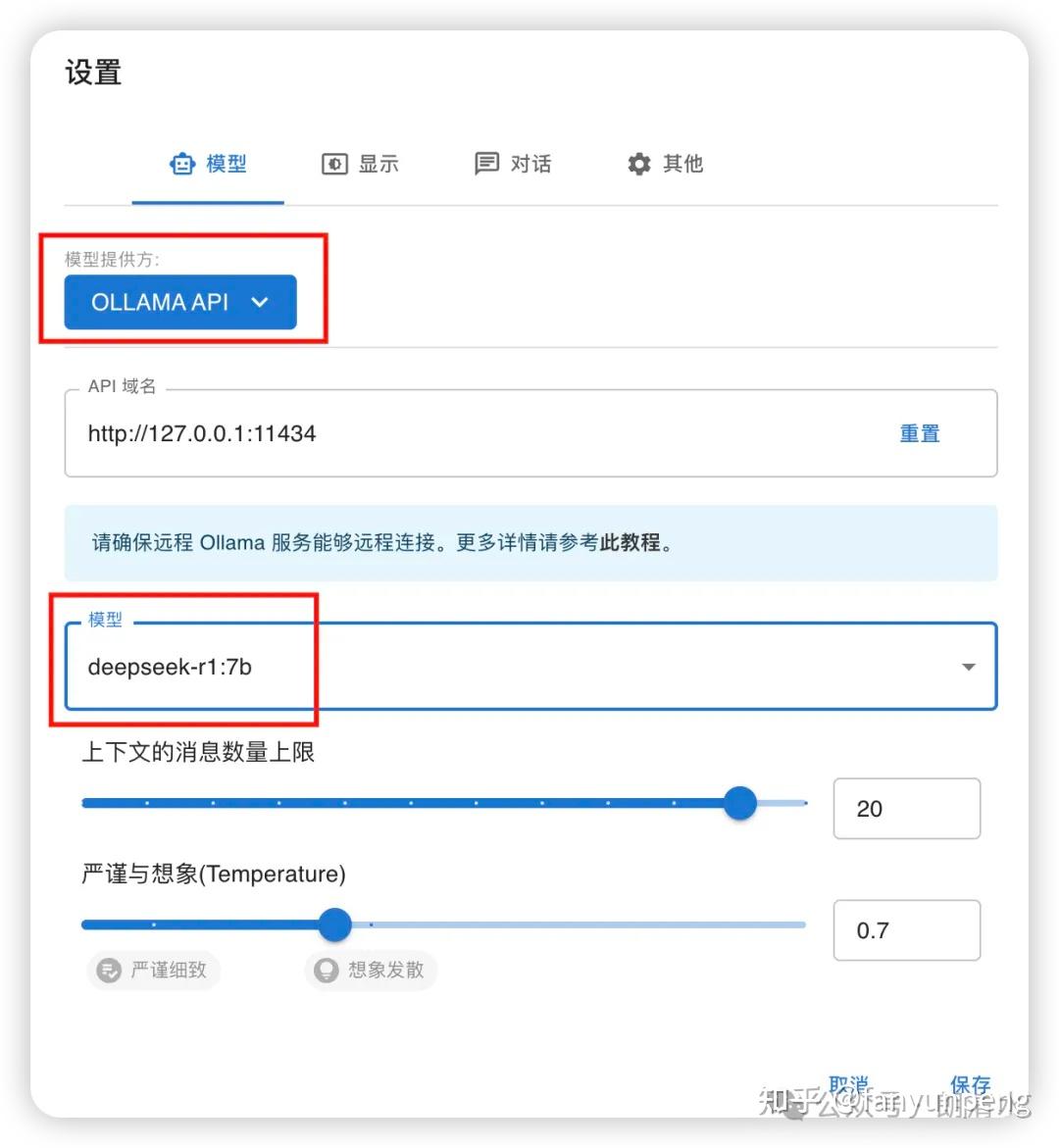Click the API domain input field
Image resolution: width=1059 pixels, height=1148 pixels.
tap(392, 433)
